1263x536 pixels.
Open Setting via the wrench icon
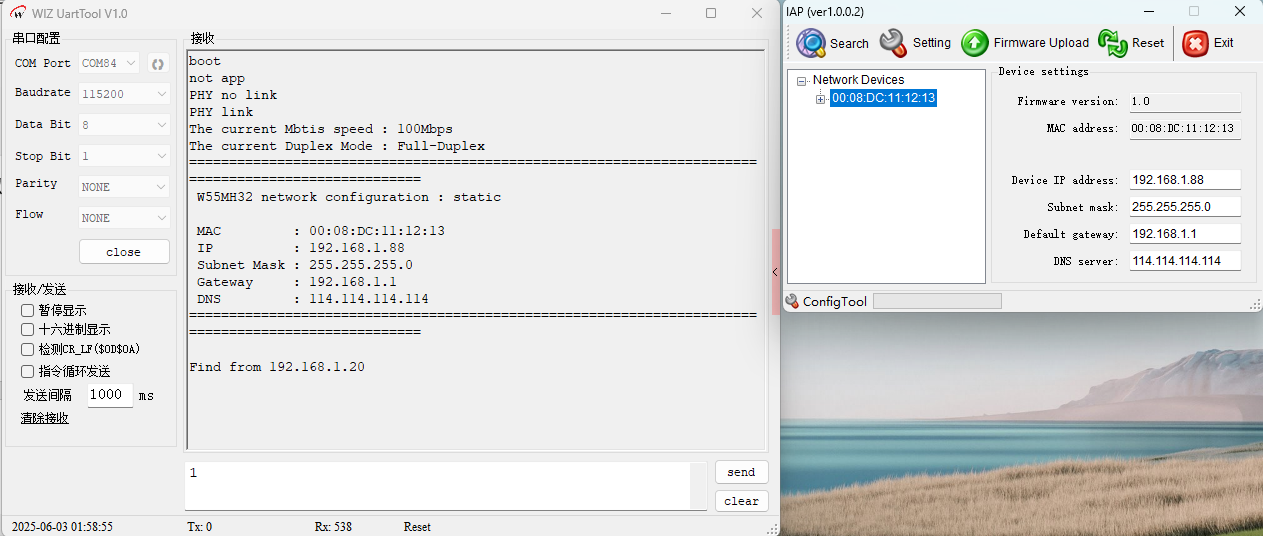(893, 42)
